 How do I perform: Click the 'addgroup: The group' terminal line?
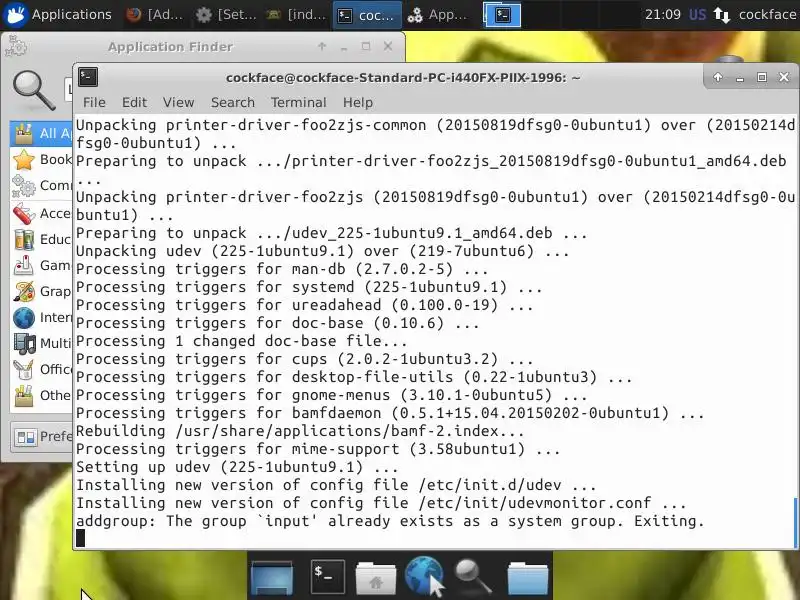[390, 521]
